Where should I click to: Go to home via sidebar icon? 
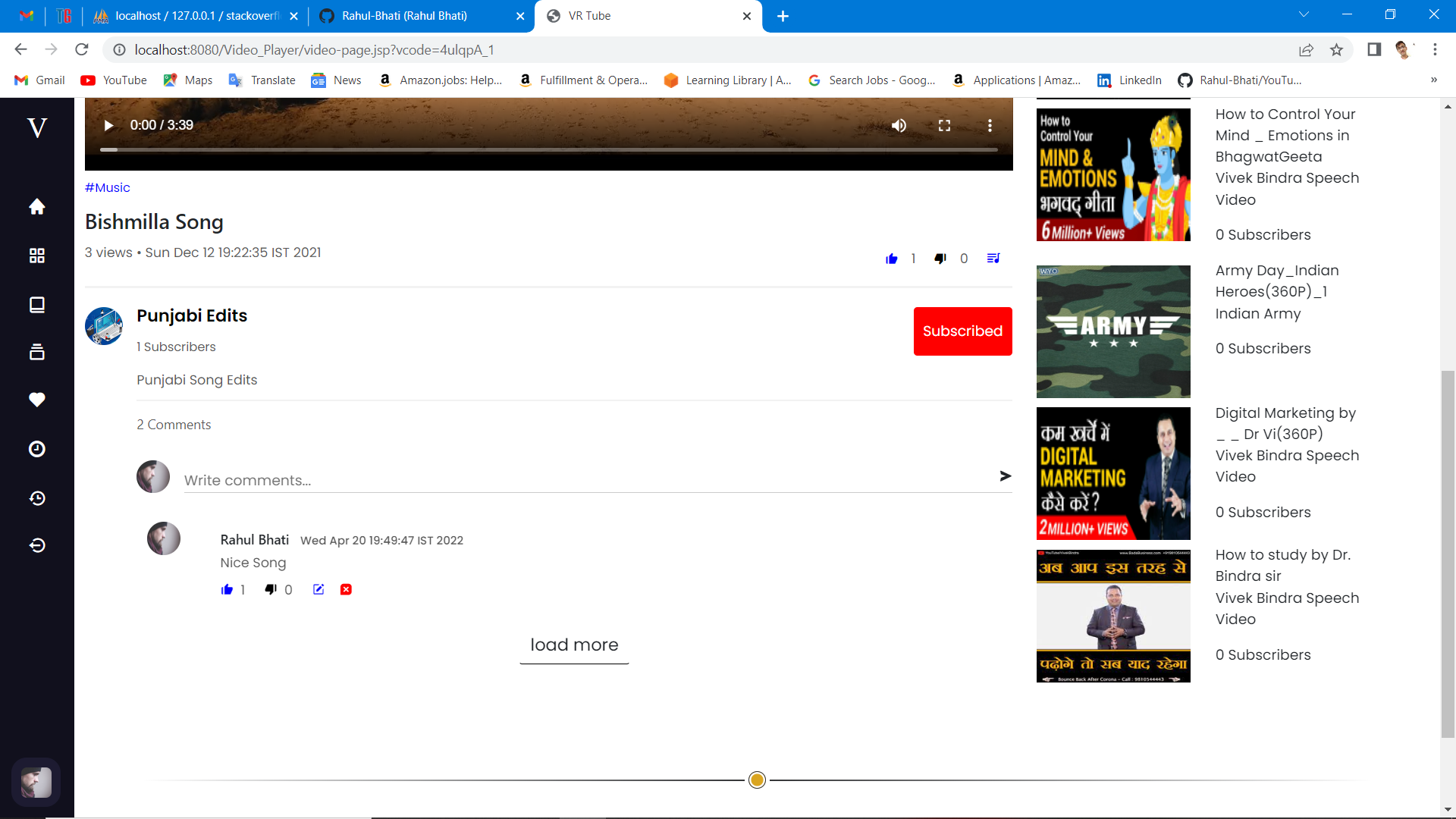(x=36, y=206)
